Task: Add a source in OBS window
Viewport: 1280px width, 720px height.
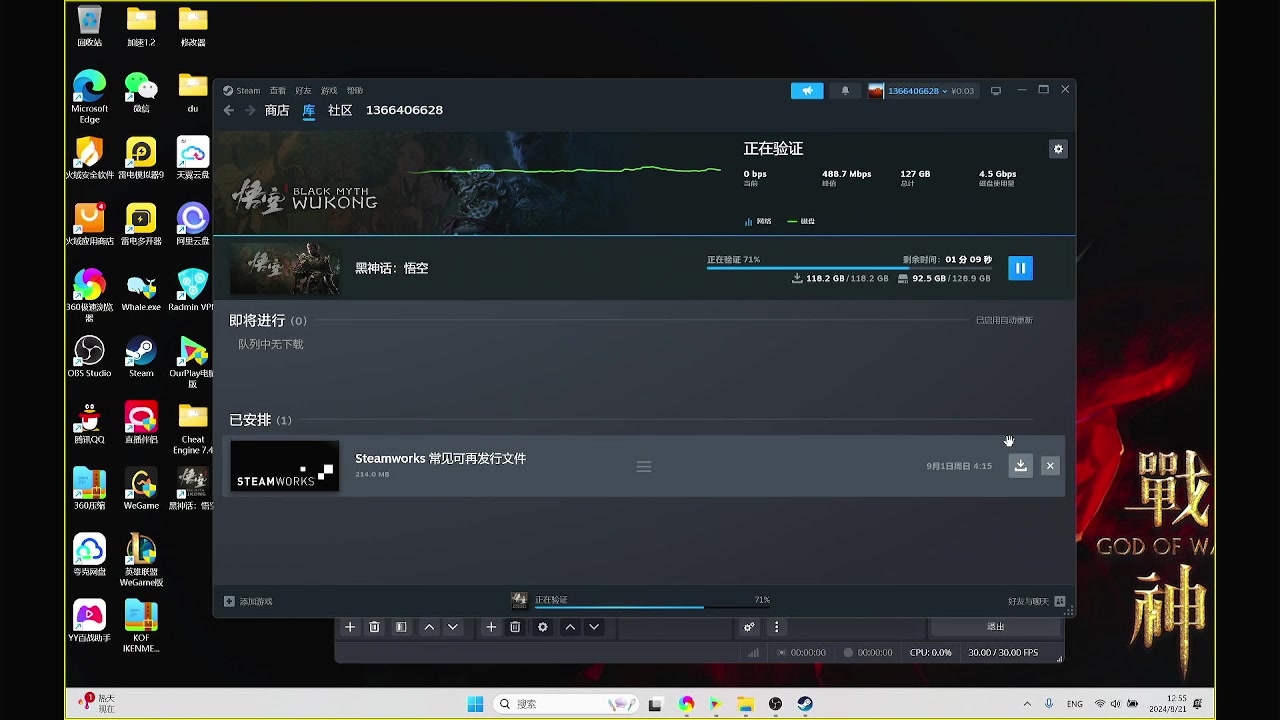Action: (491, 627)
